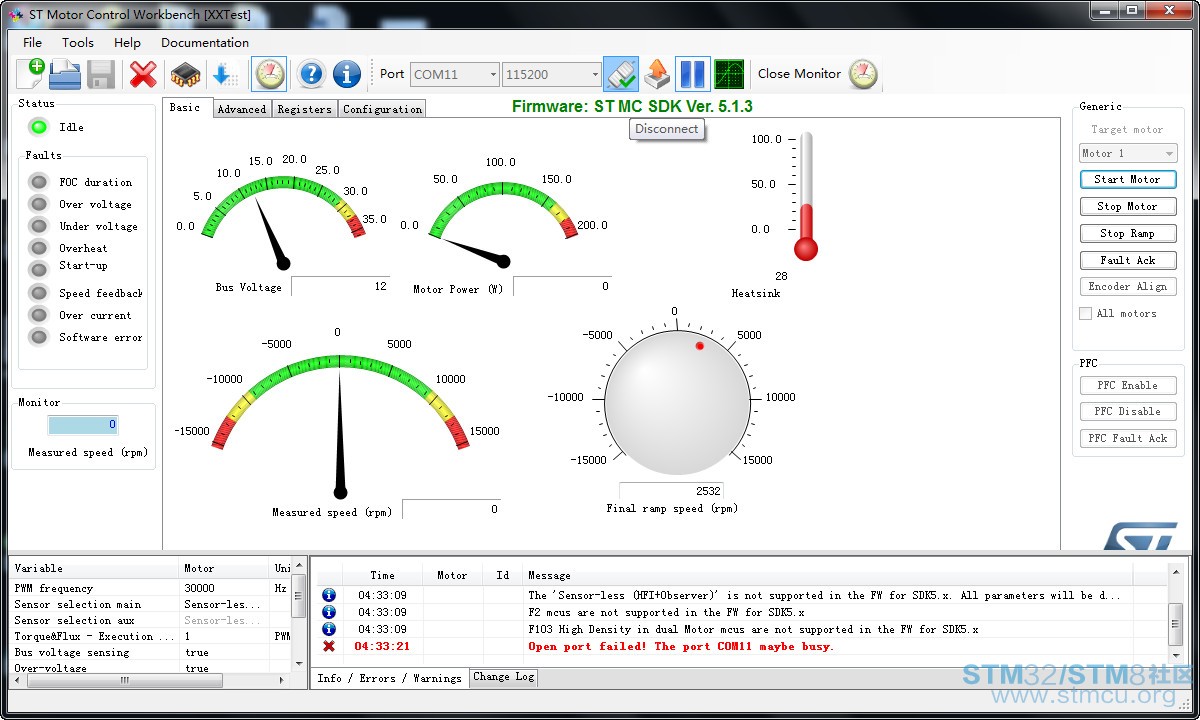Click the Bus Voltage value field

pyautogui.click(x=340, y=286)
